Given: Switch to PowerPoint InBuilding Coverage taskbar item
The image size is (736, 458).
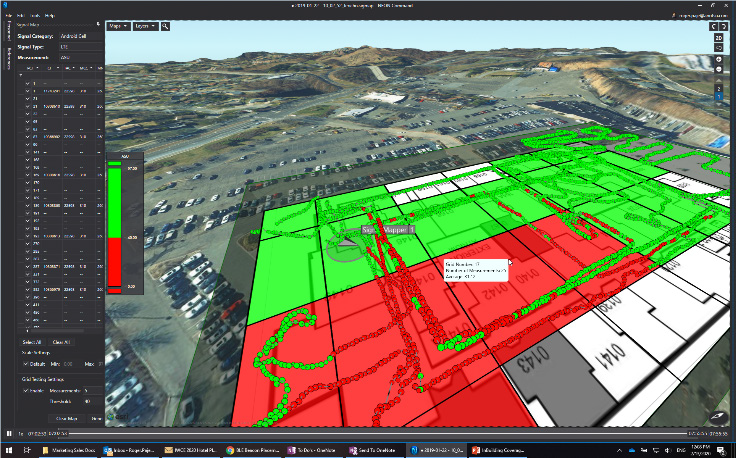Looking at the screenshot, I should (x=497, y=450).
